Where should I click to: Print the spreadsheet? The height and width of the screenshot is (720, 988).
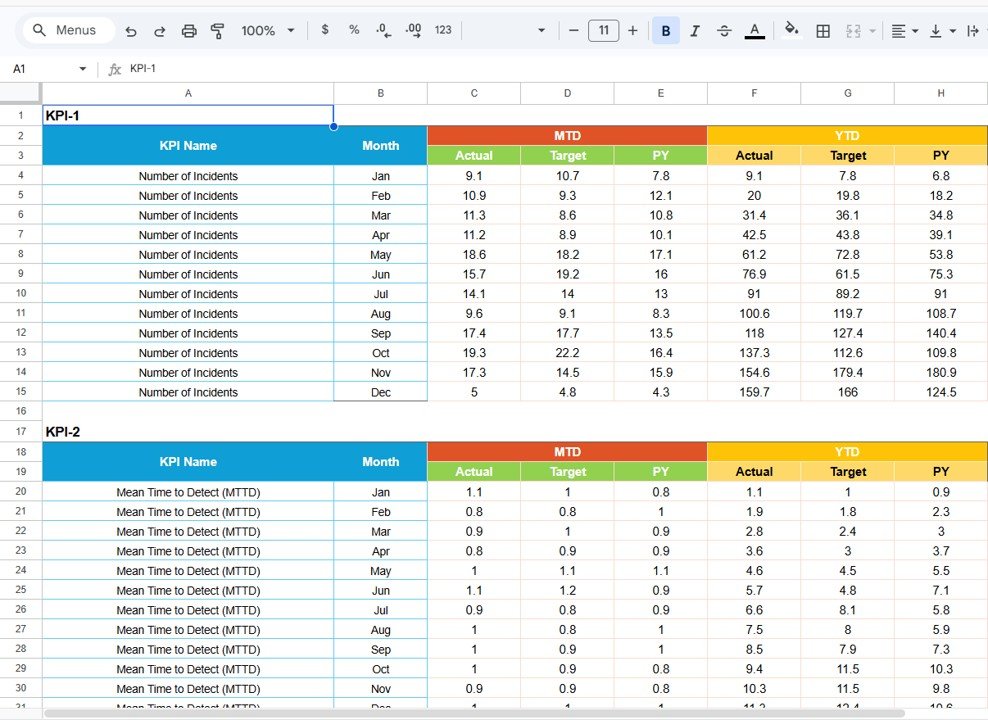tap(189, 30)
